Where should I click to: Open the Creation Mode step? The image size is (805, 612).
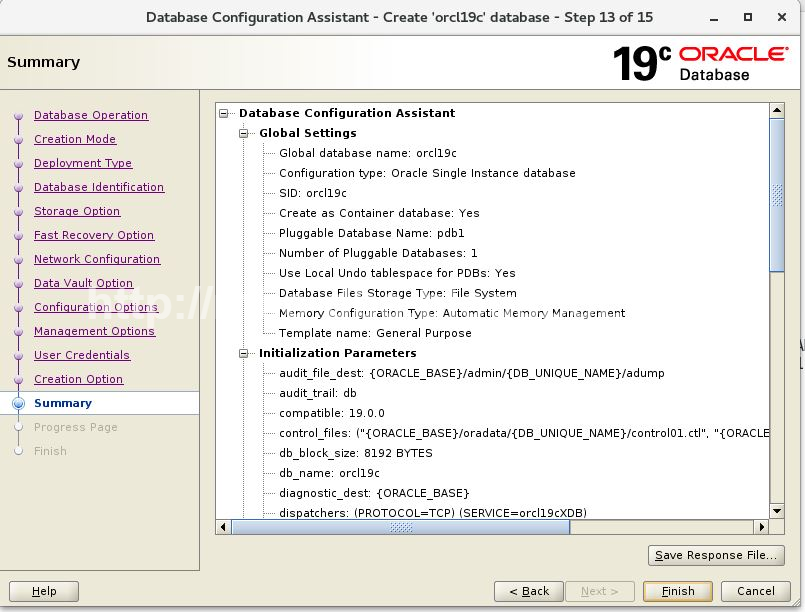[x=75, y=139]
